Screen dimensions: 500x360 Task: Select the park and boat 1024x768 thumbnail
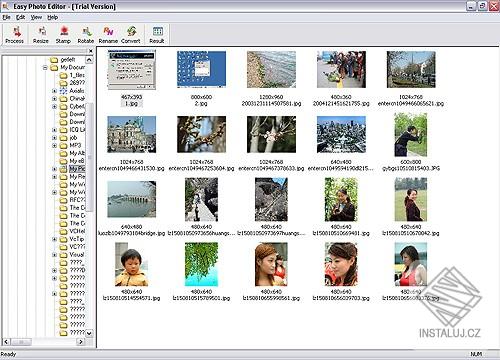click(411, 69)
